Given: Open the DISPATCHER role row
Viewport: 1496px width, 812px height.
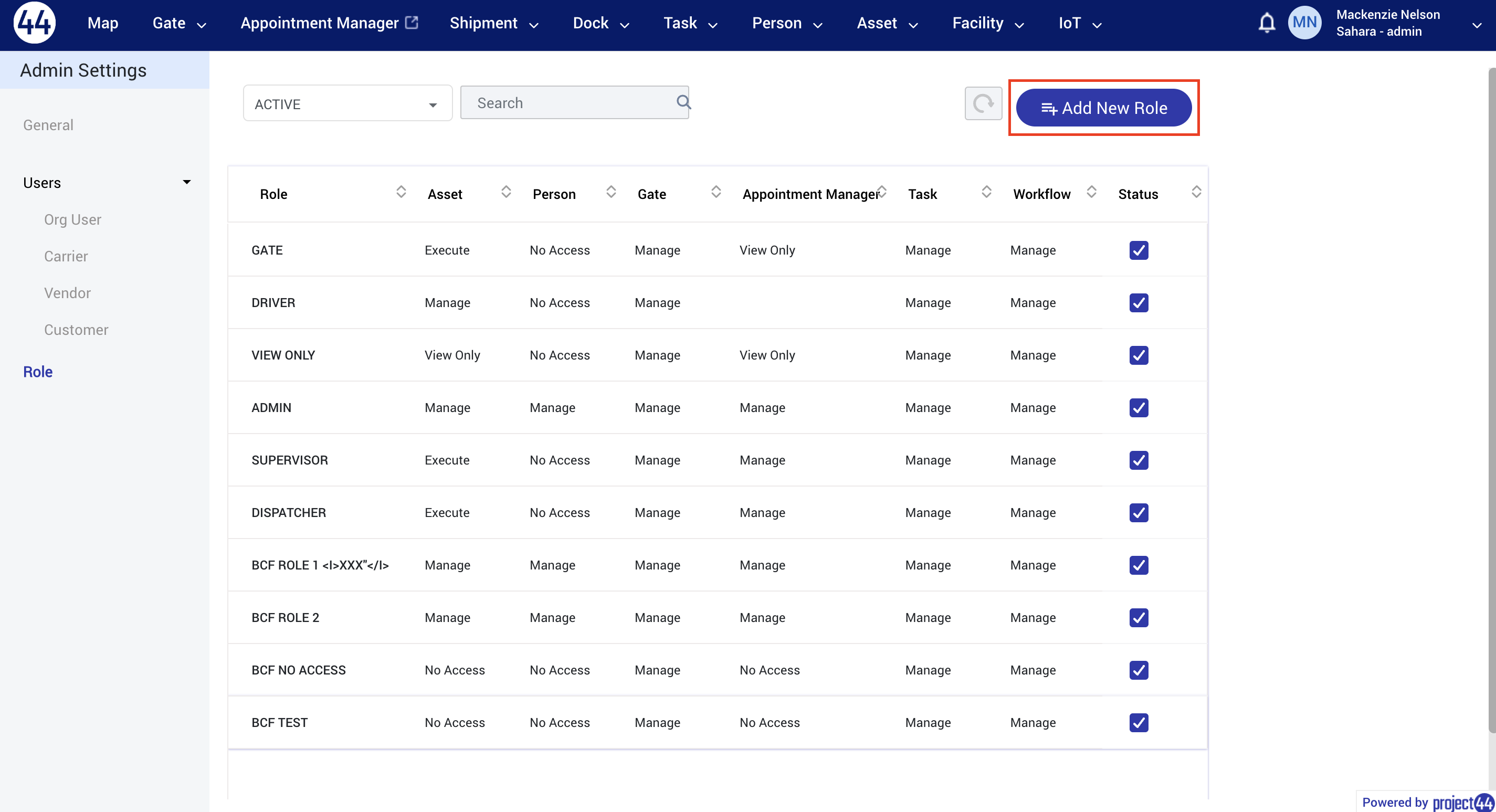Looking at the screenshot, I should click(x=717, y=512).
